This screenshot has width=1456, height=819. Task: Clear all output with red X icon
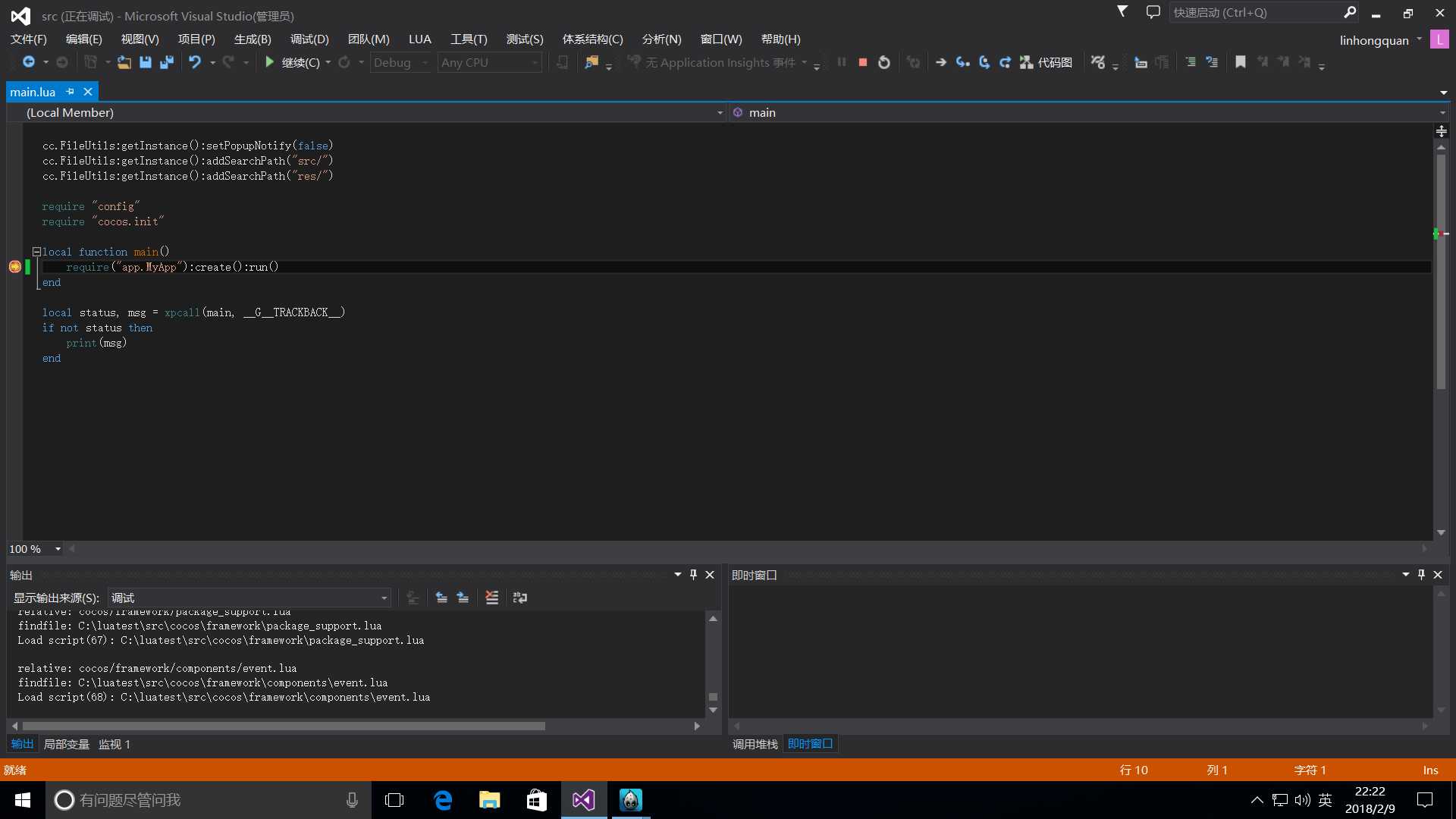pyautogui.click(x=491, y=598)
